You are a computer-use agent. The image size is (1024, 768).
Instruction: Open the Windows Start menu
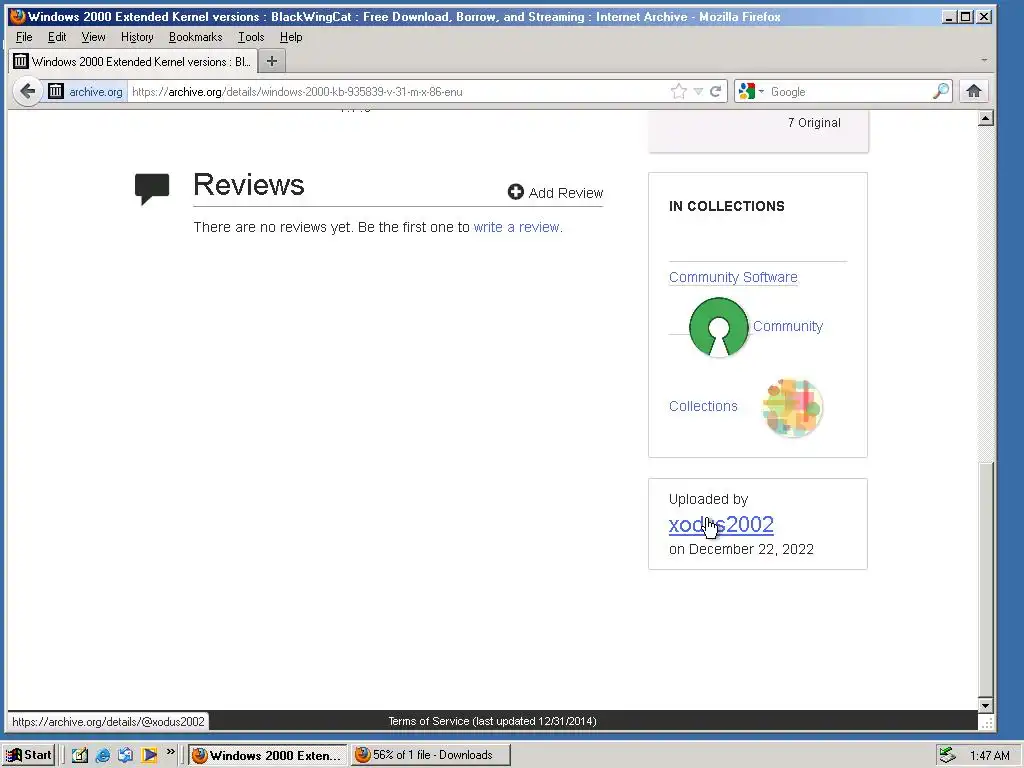(29, 755)
